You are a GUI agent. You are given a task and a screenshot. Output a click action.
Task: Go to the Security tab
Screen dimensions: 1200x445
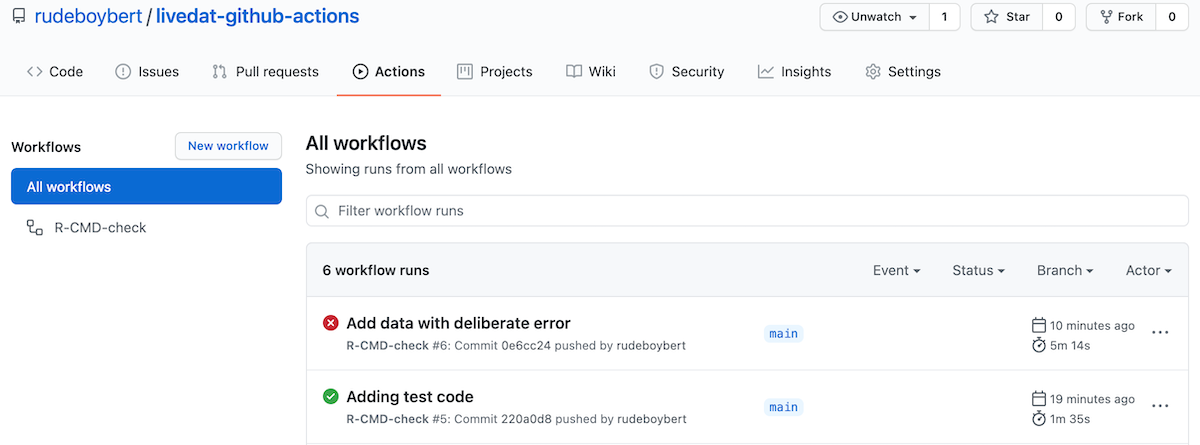[687, 72]
